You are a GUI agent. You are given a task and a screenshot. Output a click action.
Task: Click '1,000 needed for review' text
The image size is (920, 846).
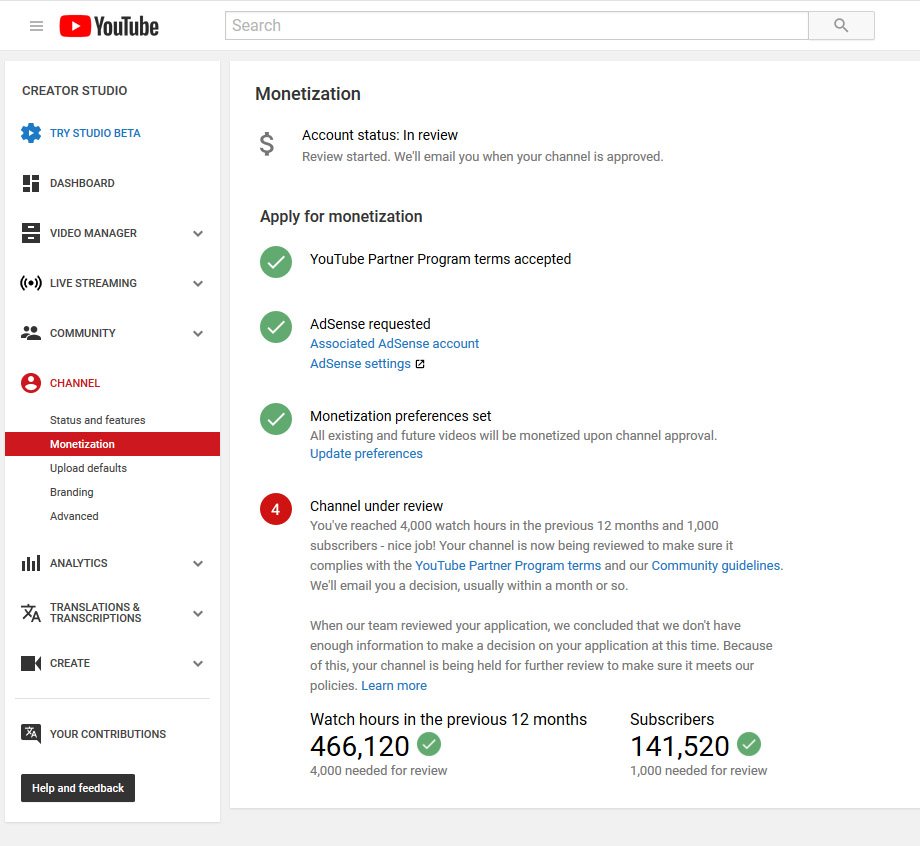699,770
